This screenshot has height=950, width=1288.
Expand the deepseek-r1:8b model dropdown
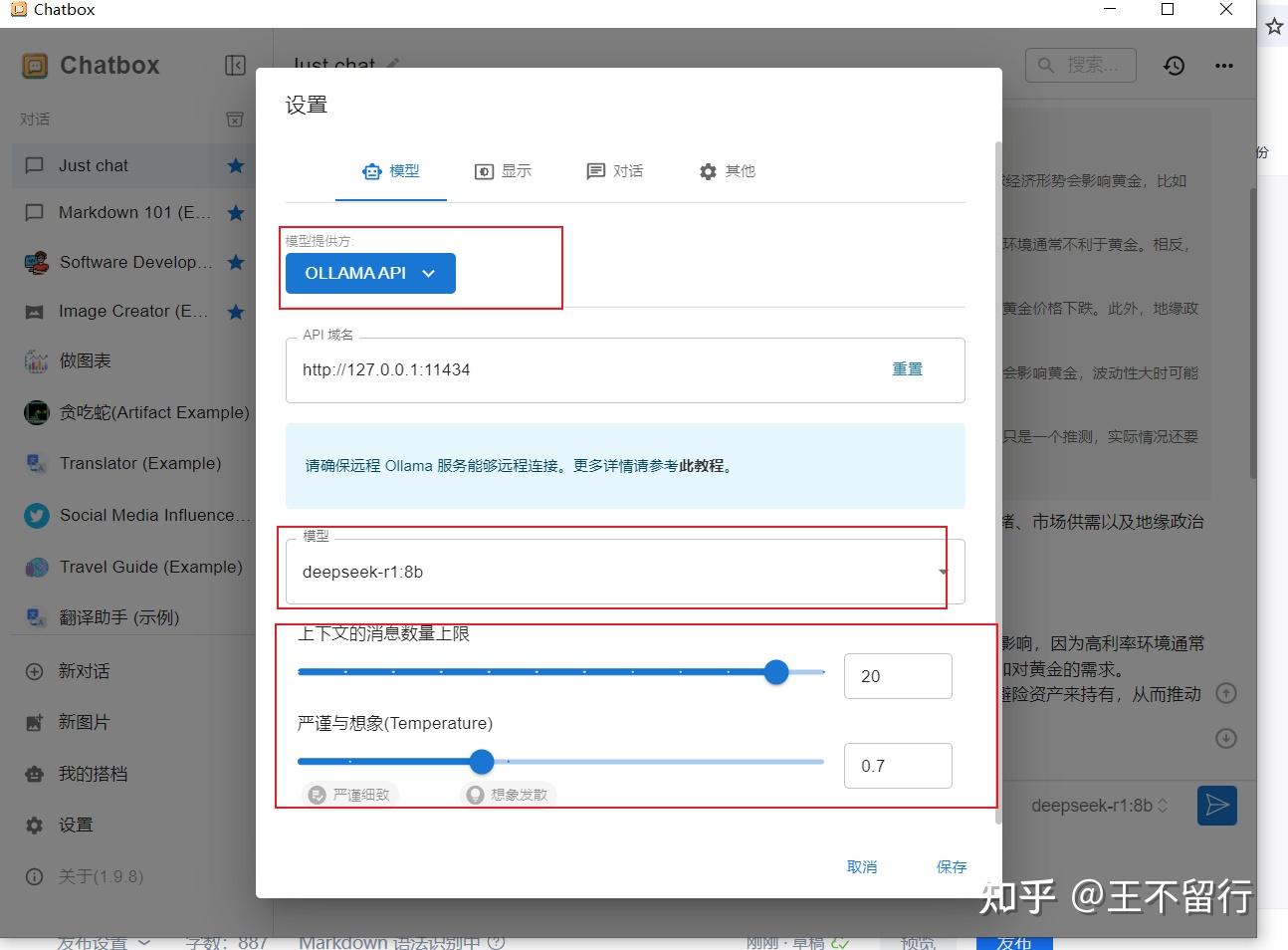942,571
